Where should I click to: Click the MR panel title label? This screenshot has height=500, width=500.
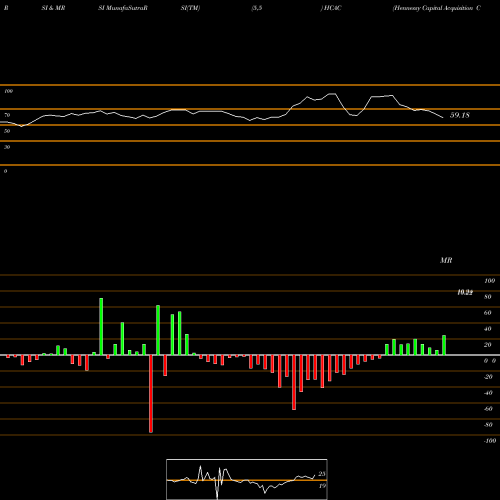click(446, 260)
